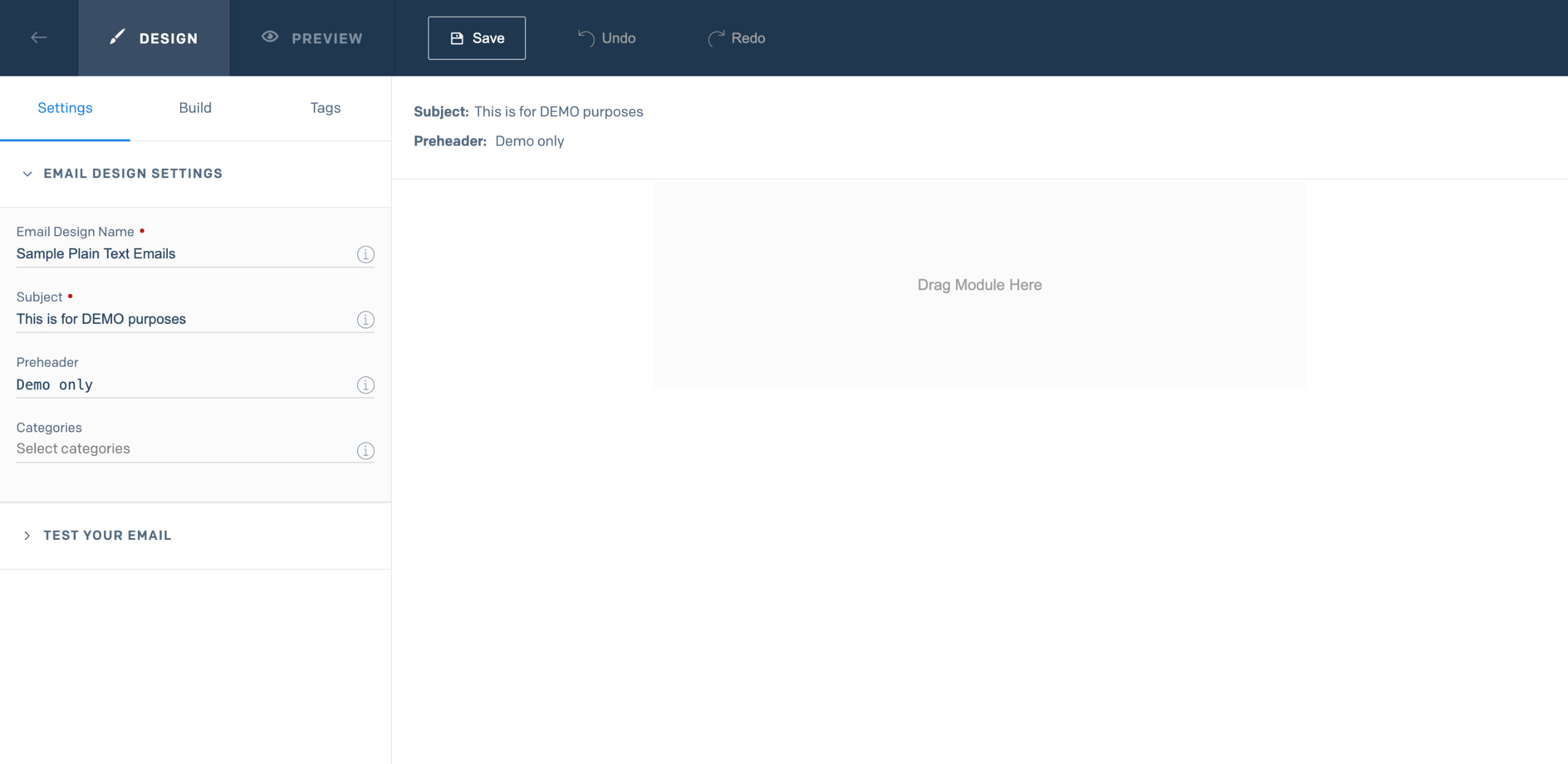Click the Design brush icon
This screenshot has height=764, width=1568.
(117, 37)
